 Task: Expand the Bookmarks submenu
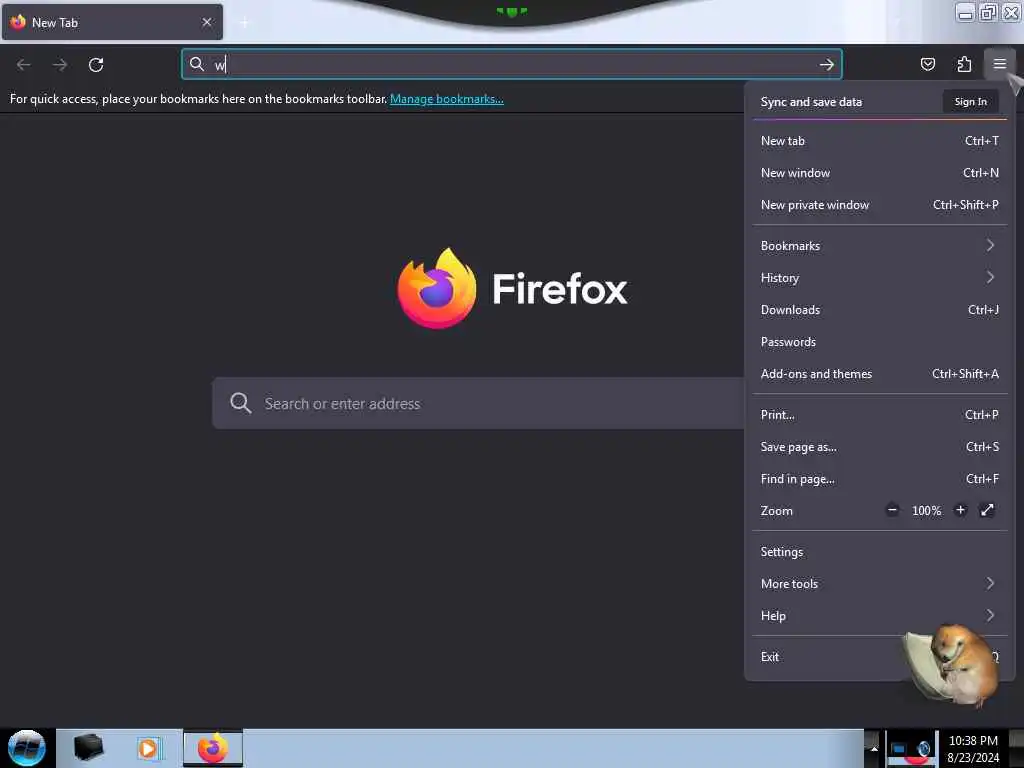point(880,246)
